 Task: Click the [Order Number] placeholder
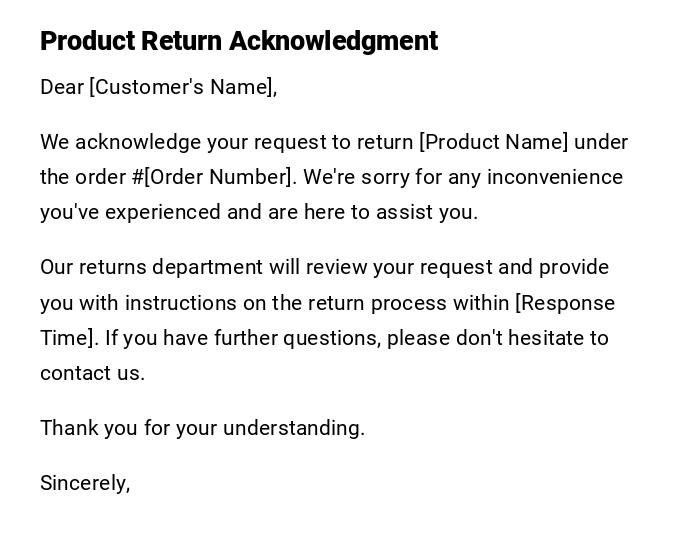pos(220,177)
